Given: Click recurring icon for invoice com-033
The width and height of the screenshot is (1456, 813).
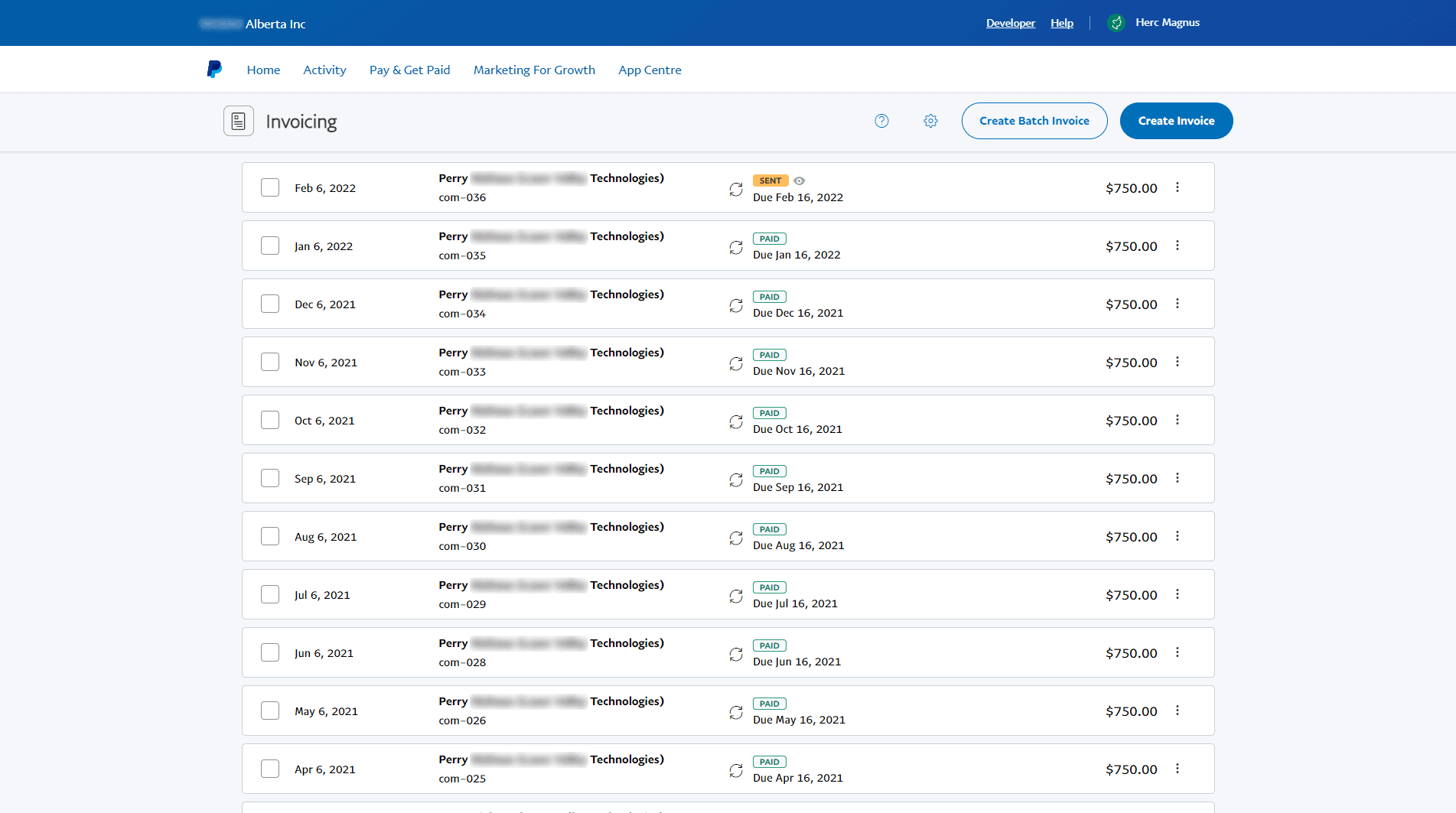Looking at the screenshot, I should click(736, 363).
